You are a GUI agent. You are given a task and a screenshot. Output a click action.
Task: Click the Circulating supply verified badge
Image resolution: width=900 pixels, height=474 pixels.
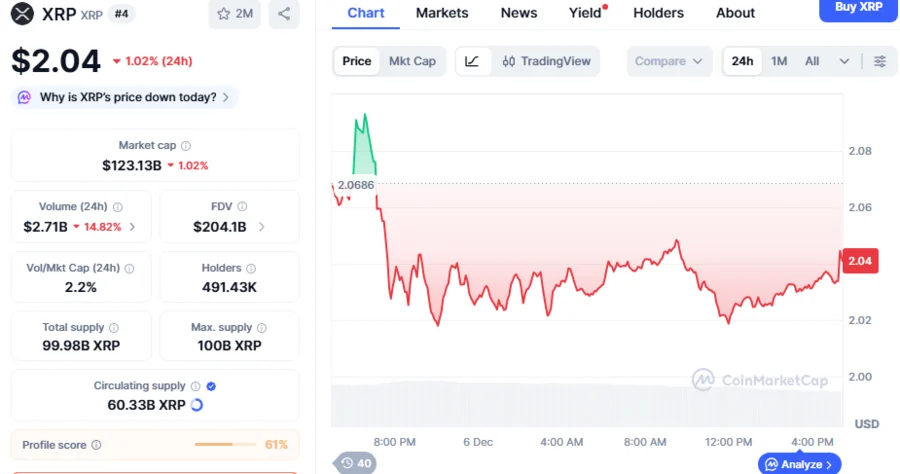[211, 386]
